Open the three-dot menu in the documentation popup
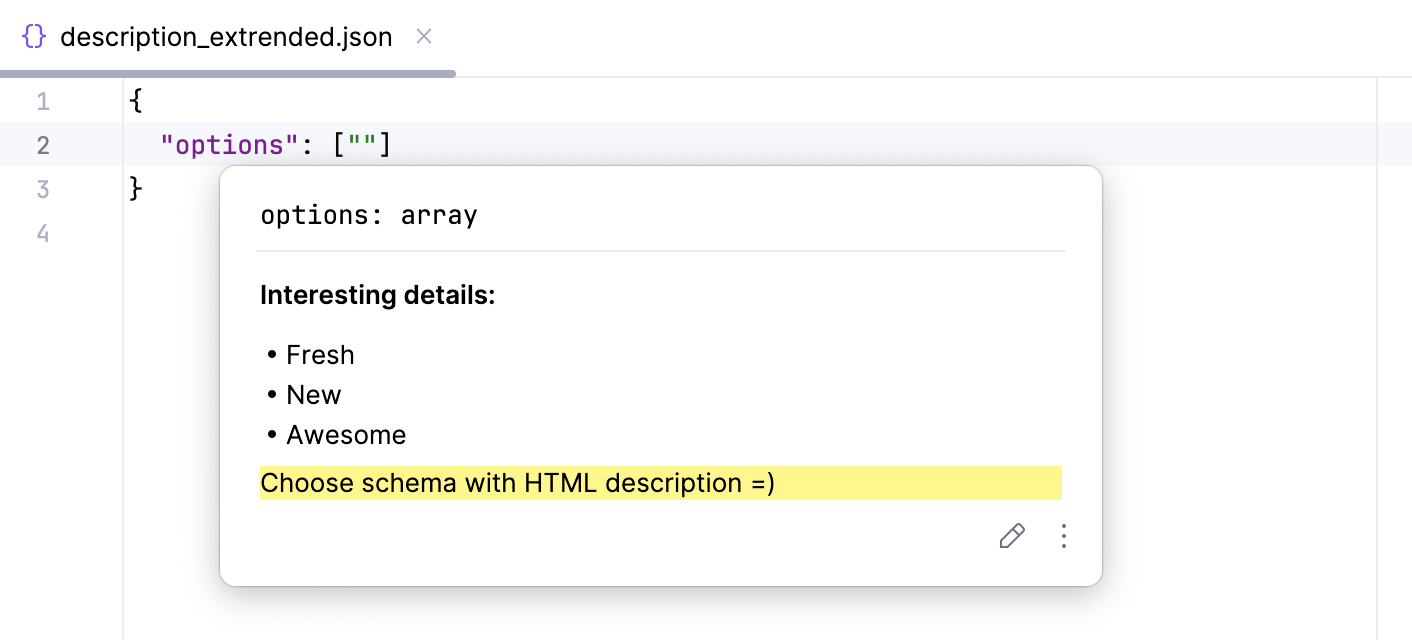Screen dimensions: 1412x640 1064,537
